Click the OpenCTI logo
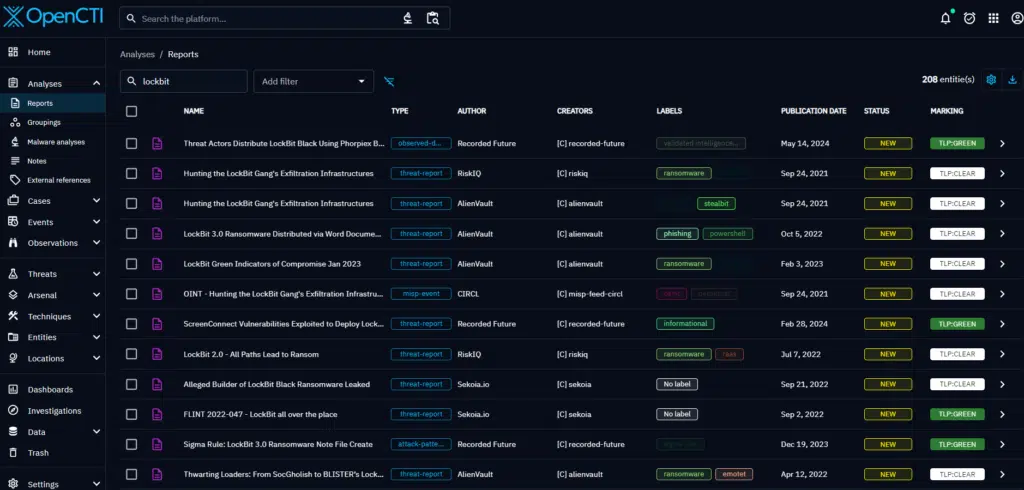The height and width of the screenshot is (490, 1024). 53,16
